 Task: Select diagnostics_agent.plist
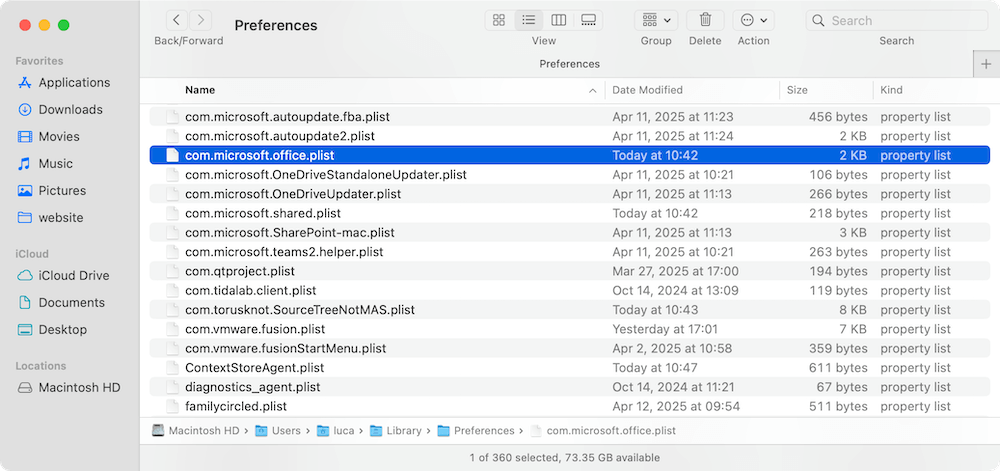tap(570, 387)
